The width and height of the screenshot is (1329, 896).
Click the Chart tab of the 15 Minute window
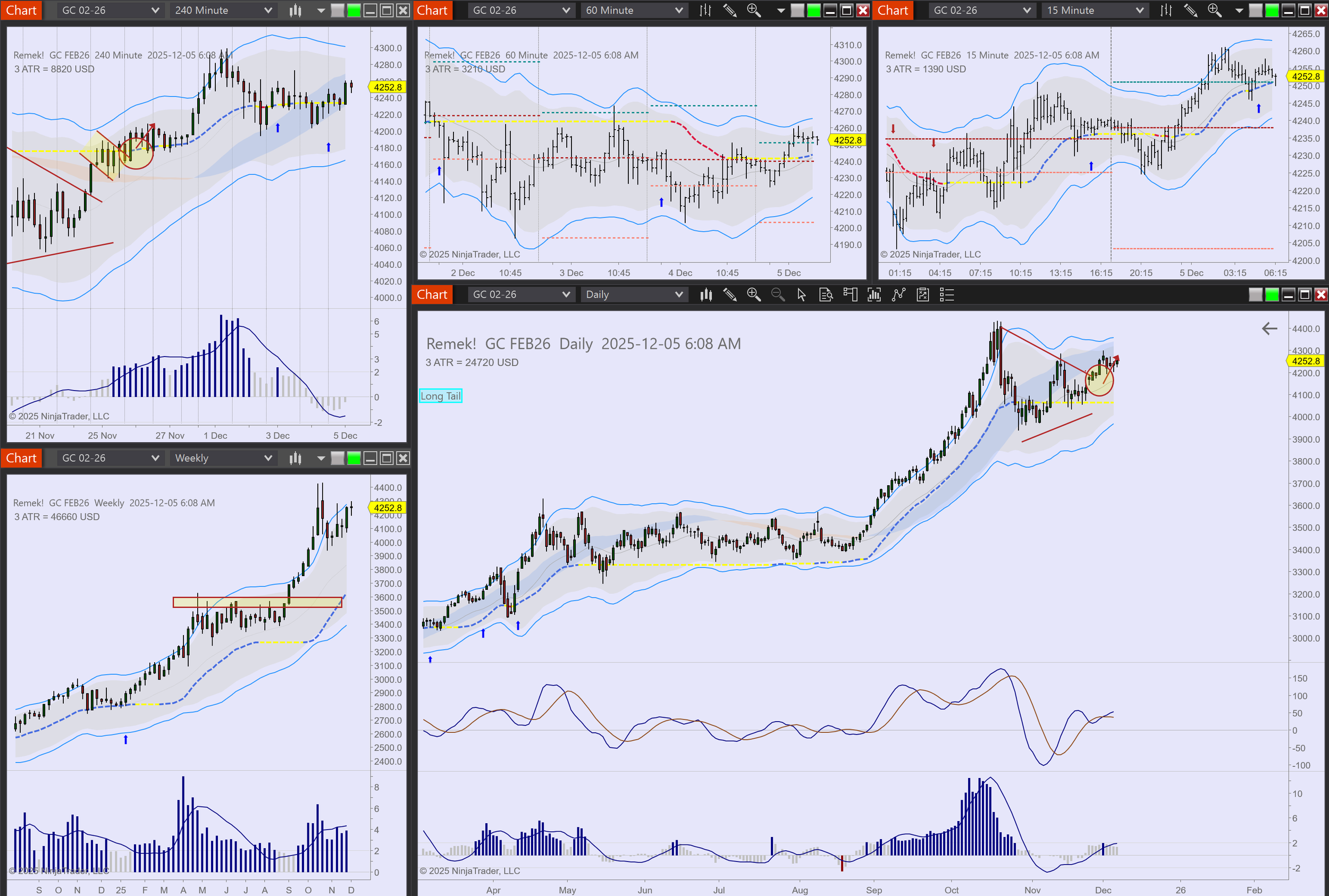tap(892, 10)
